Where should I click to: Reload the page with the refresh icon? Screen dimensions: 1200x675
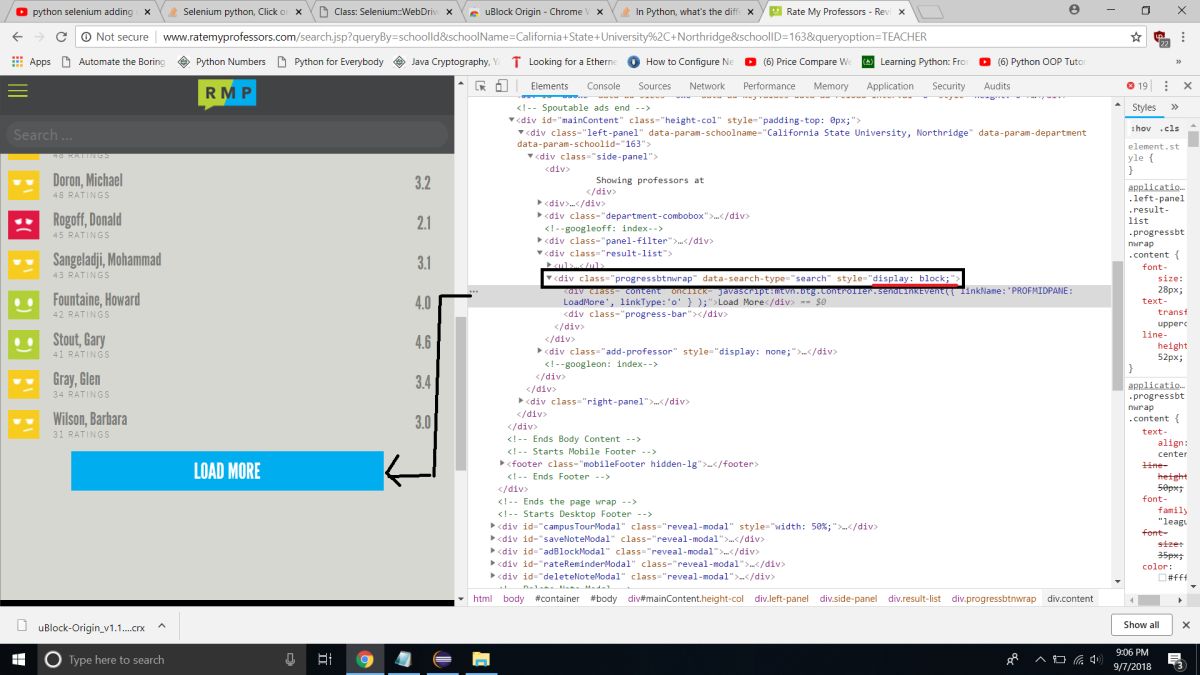tap(62, 37)
